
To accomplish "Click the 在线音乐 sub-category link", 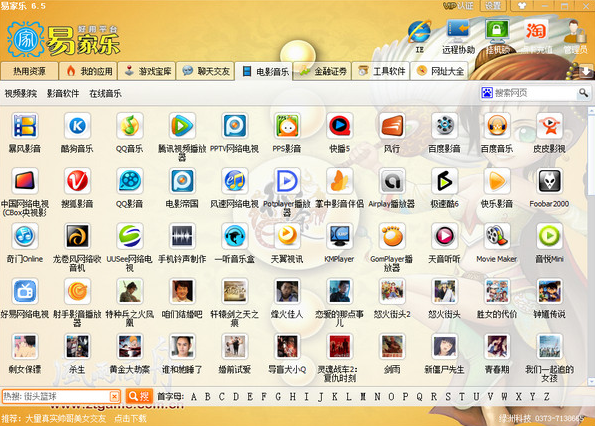I will [105, 94].
